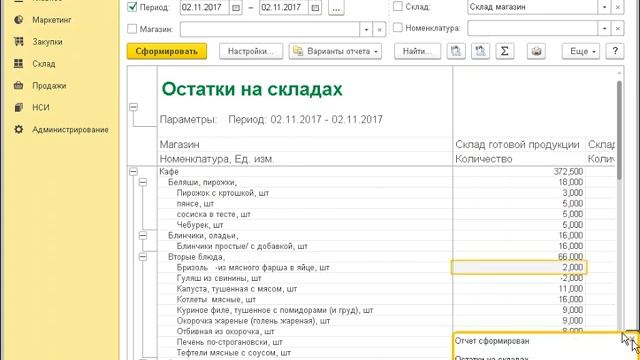The image size is (640, 360).
Task: Close the Отчет сформирован notification
Action: [x=631, y=339]
